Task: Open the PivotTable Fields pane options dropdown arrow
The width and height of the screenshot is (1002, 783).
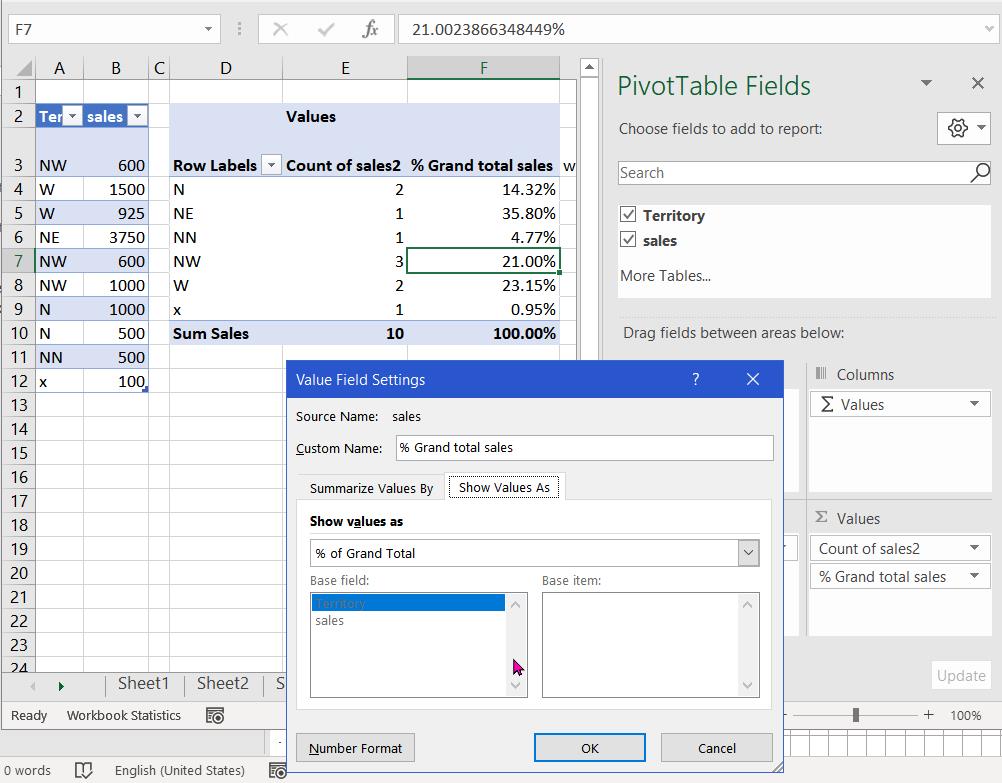Action: pyautogui.click(x=926, y=83)
